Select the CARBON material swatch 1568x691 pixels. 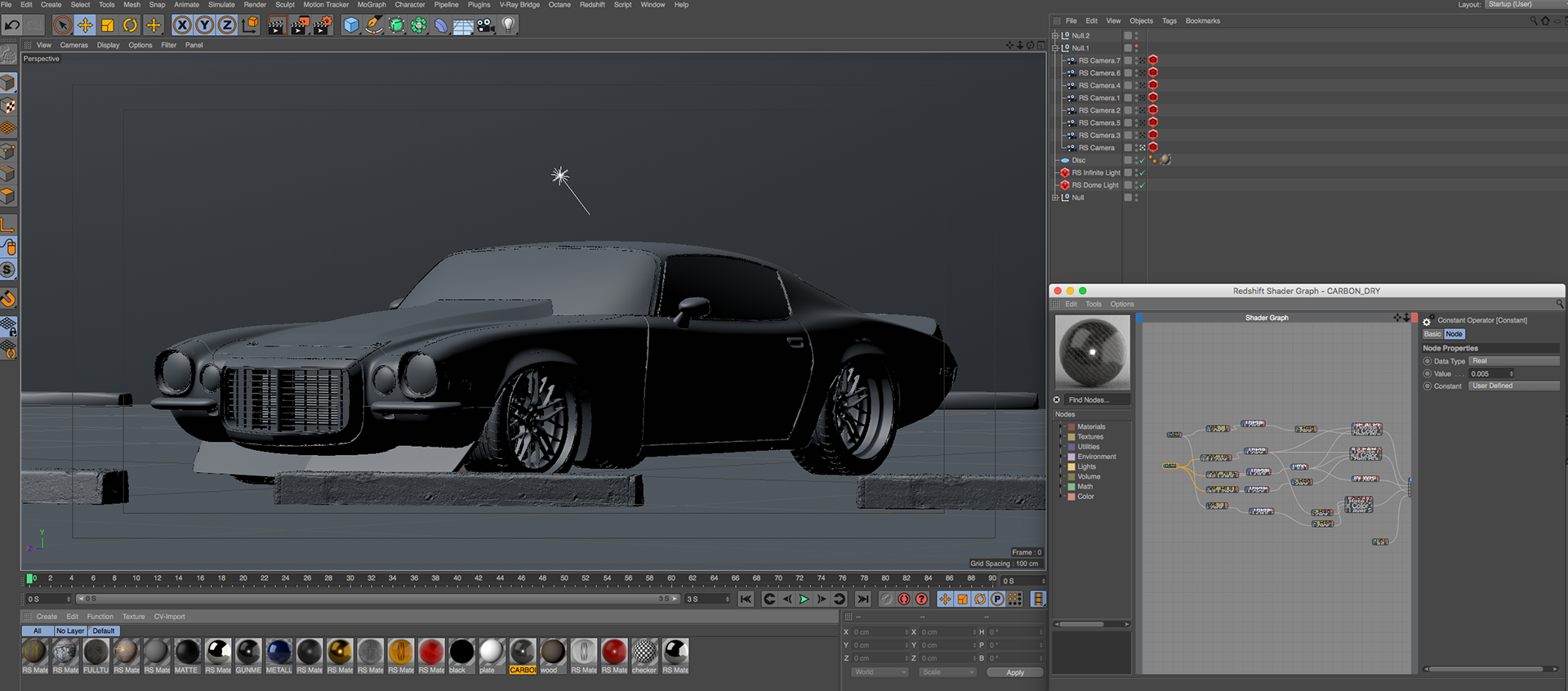pyautogui.click(x=523, y=652)
